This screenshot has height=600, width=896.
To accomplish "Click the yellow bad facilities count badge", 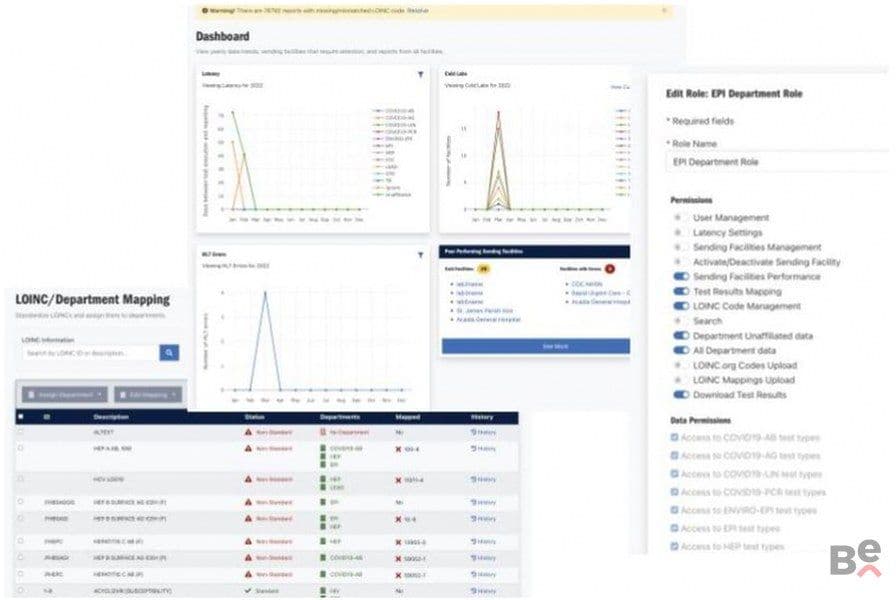I will click(483, 269).
